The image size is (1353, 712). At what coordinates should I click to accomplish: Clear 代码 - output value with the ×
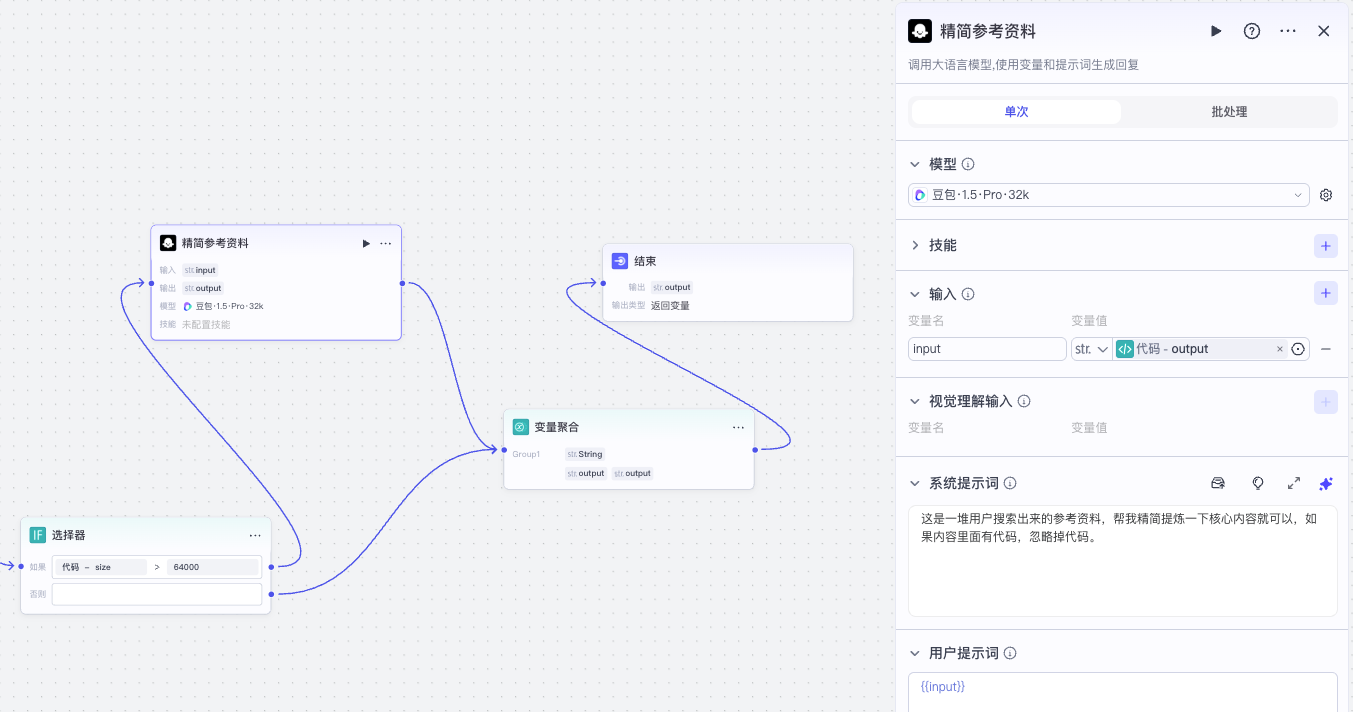point(1279,348)
